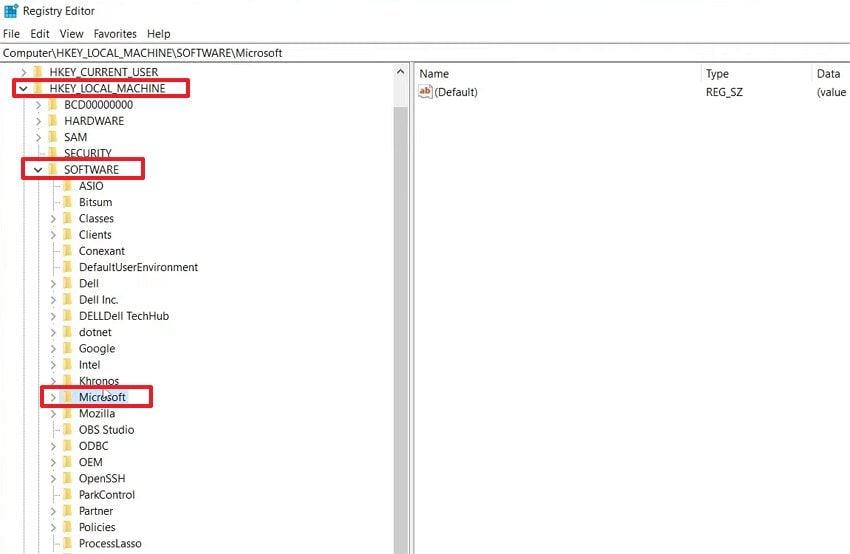Click the HKEY_LOCAL_MACHINE folder icon

click(38, 88)
